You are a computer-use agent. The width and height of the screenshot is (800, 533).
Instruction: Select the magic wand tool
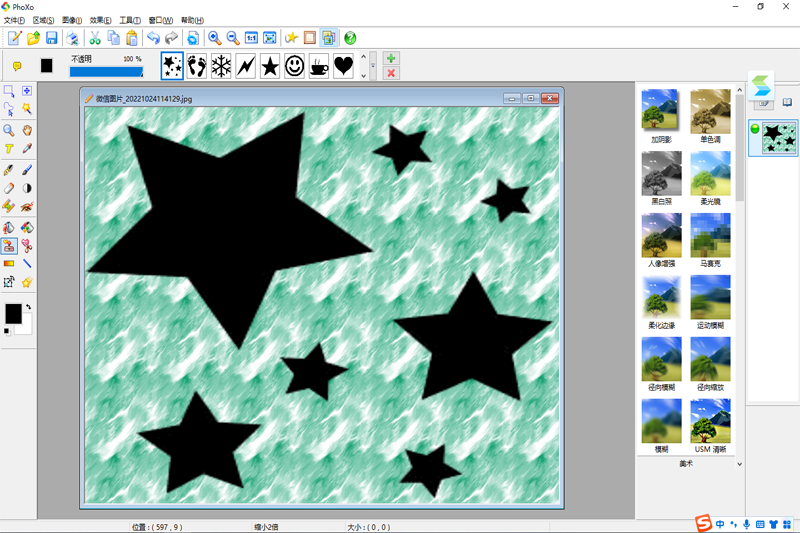point(27,109)
